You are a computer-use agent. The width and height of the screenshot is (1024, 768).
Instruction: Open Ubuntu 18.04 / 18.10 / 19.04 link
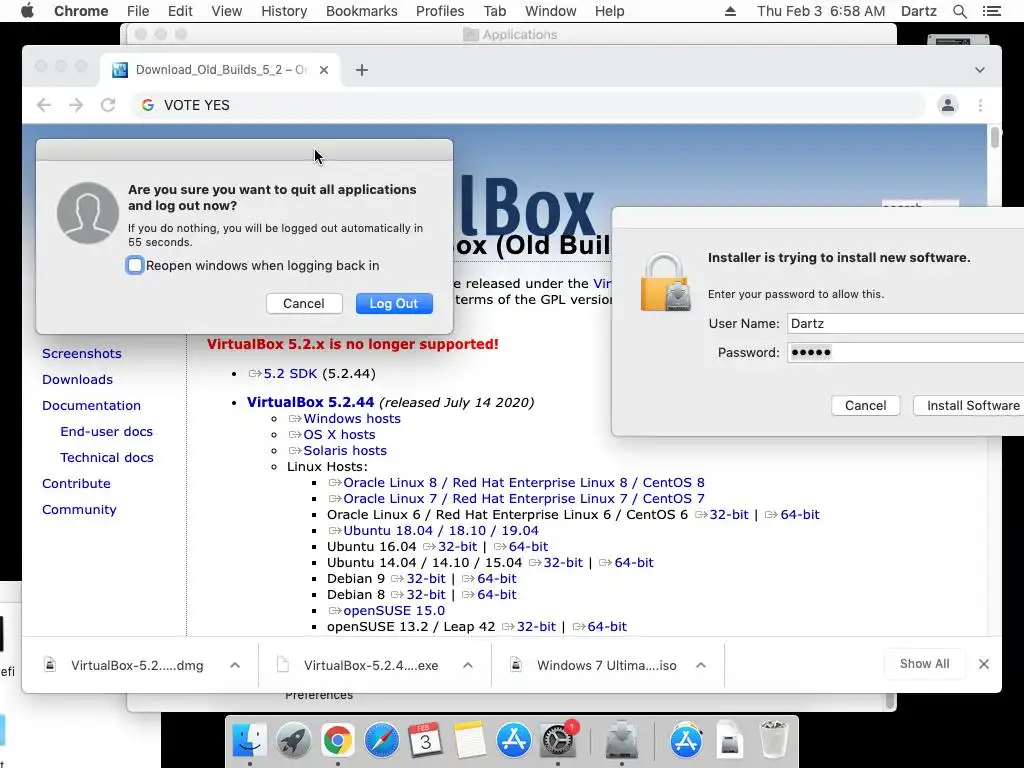[441, 531]
